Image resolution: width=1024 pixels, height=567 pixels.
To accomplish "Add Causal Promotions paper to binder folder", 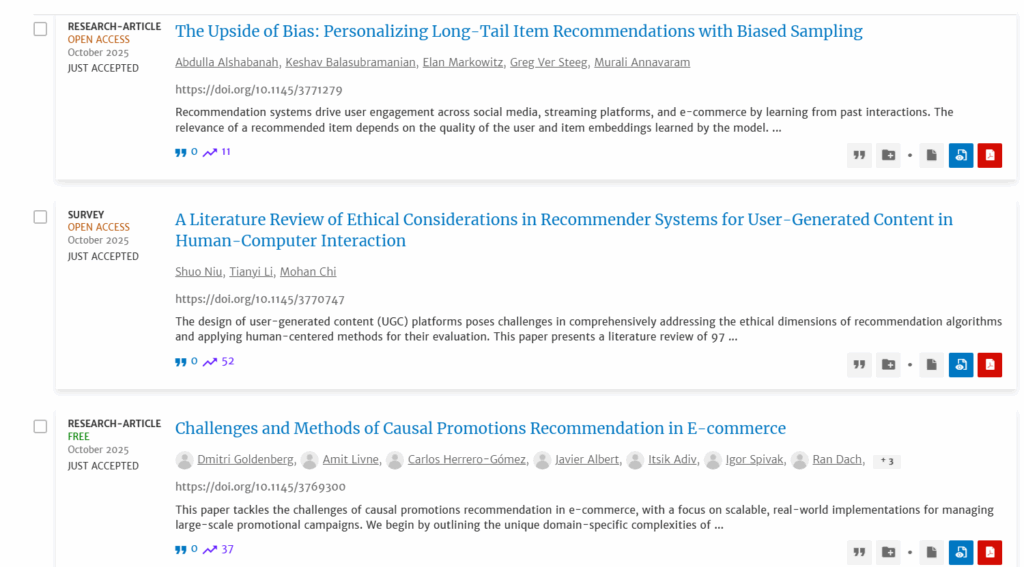I will 888,552.
